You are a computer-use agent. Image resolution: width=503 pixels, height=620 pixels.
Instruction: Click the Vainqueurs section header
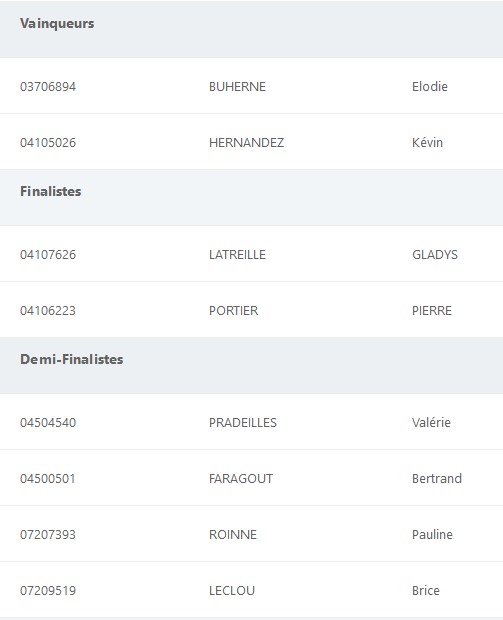click(57, 23)
